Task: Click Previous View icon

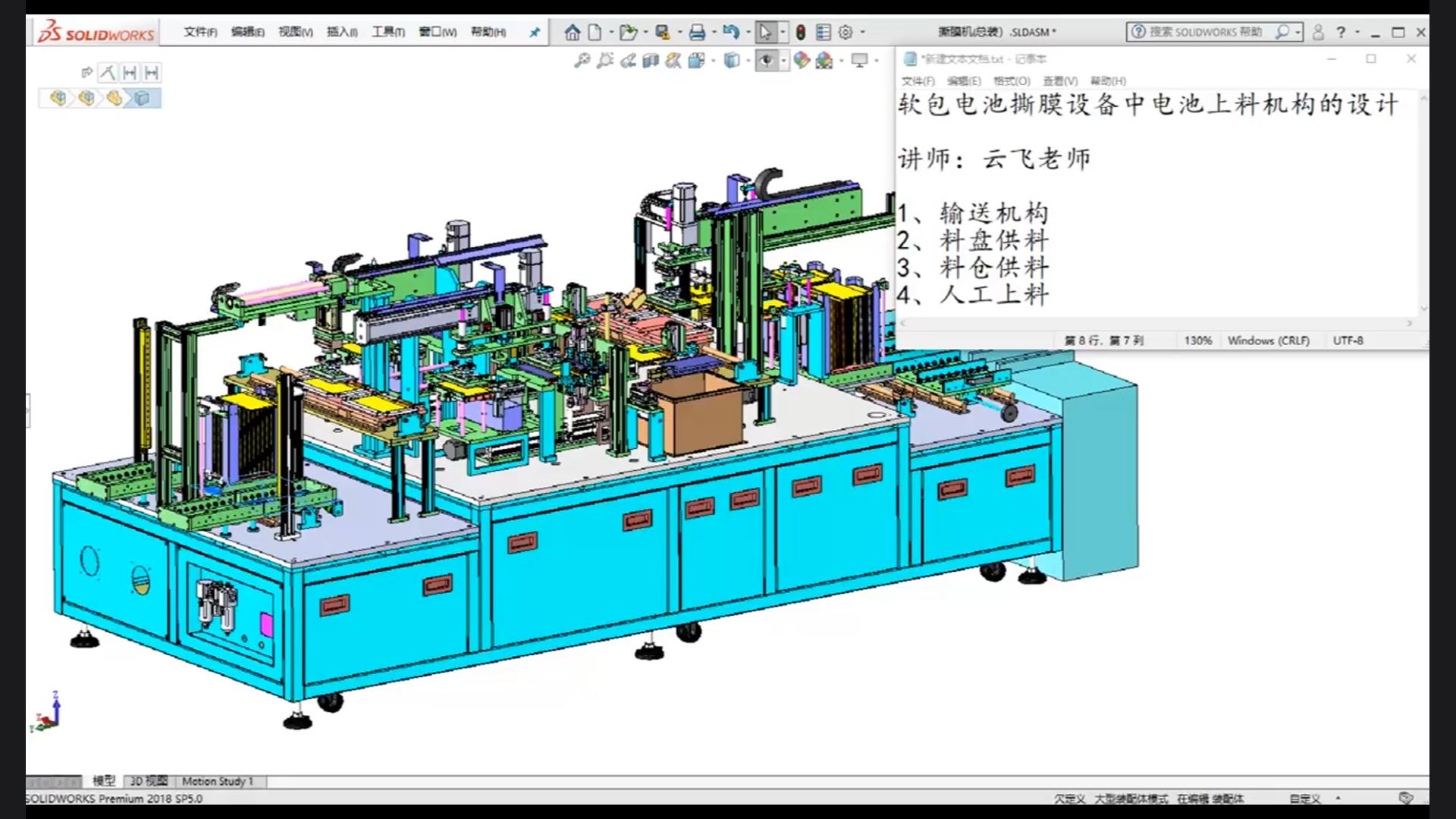Action: (628, 61)
